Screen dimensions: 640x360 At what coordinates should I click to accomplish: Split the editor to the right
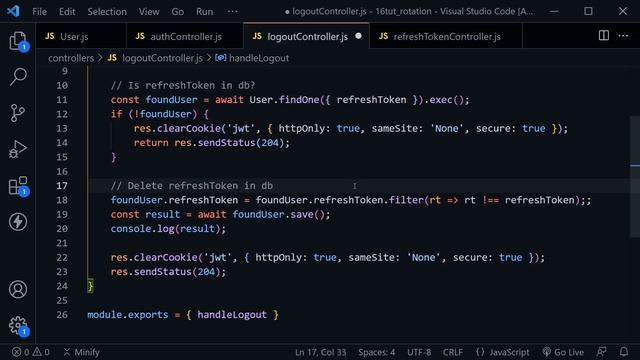tap(604, 36)
